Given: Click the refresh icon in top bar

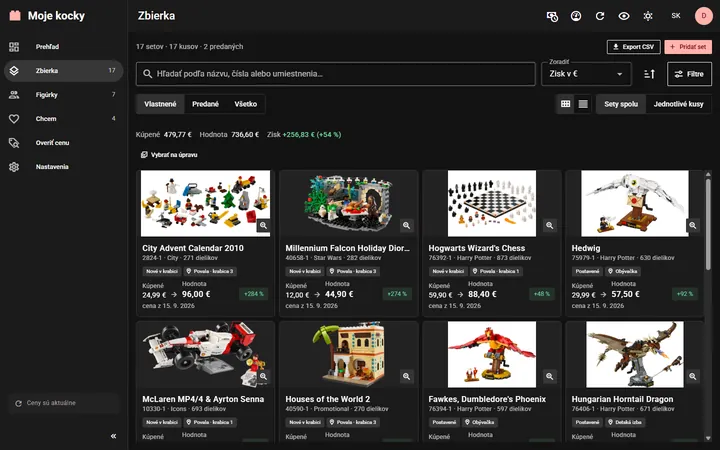Looking at the screenshot, I should point(600,16).
